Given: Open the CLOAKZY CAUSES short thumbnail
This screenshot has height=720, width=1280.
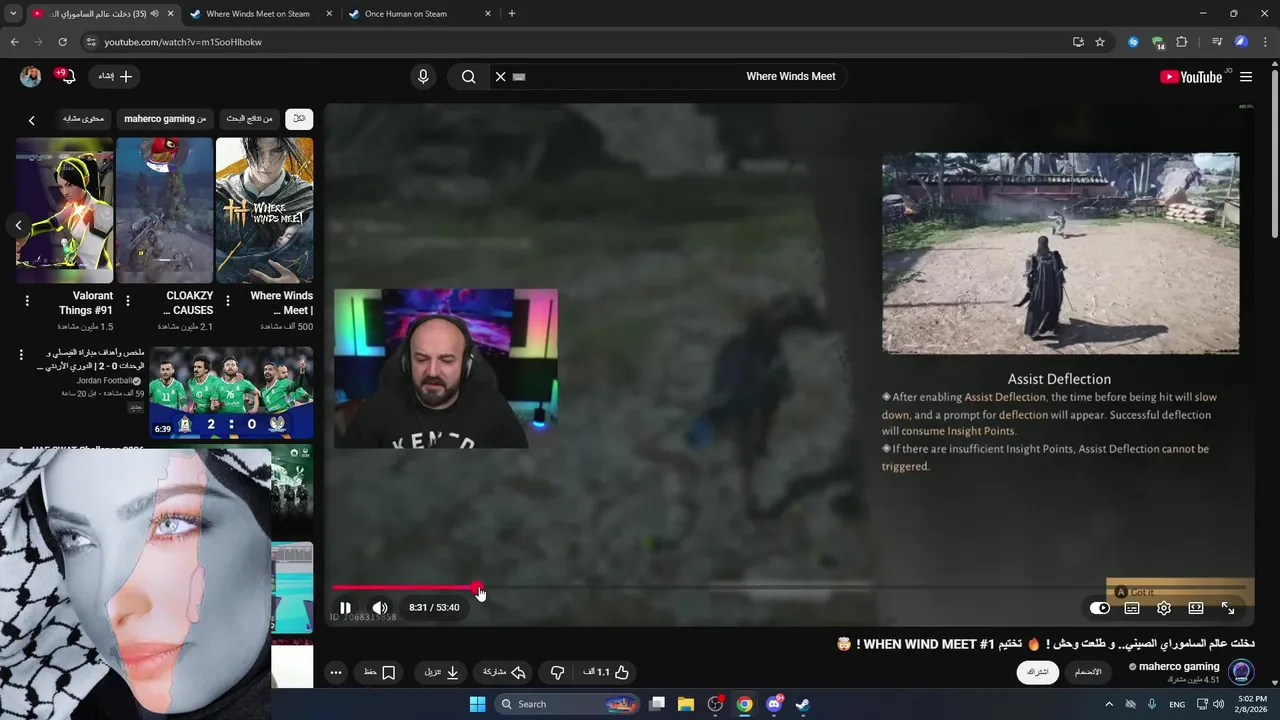Looking at the screenshot, I should pos(164,210).
